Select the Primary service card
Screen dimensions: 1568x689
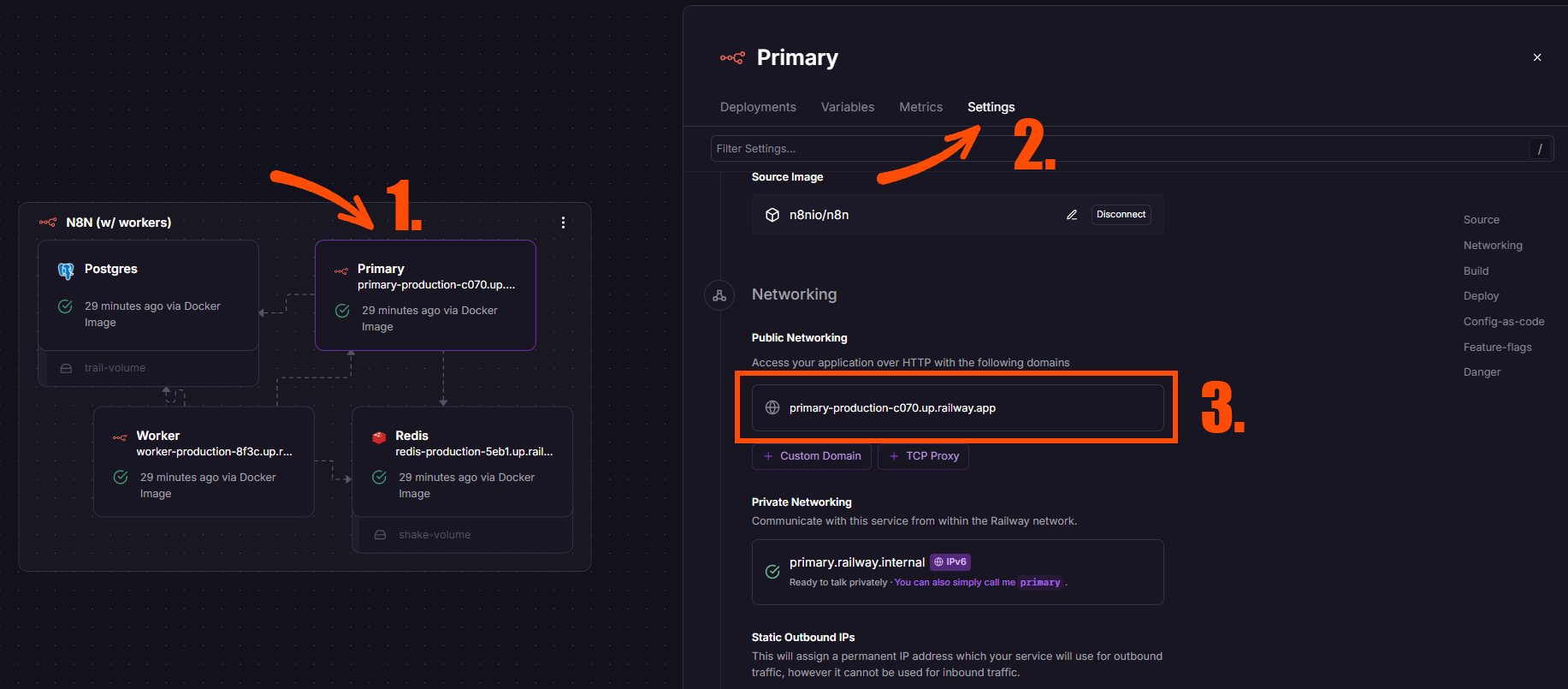pos(425,295)
